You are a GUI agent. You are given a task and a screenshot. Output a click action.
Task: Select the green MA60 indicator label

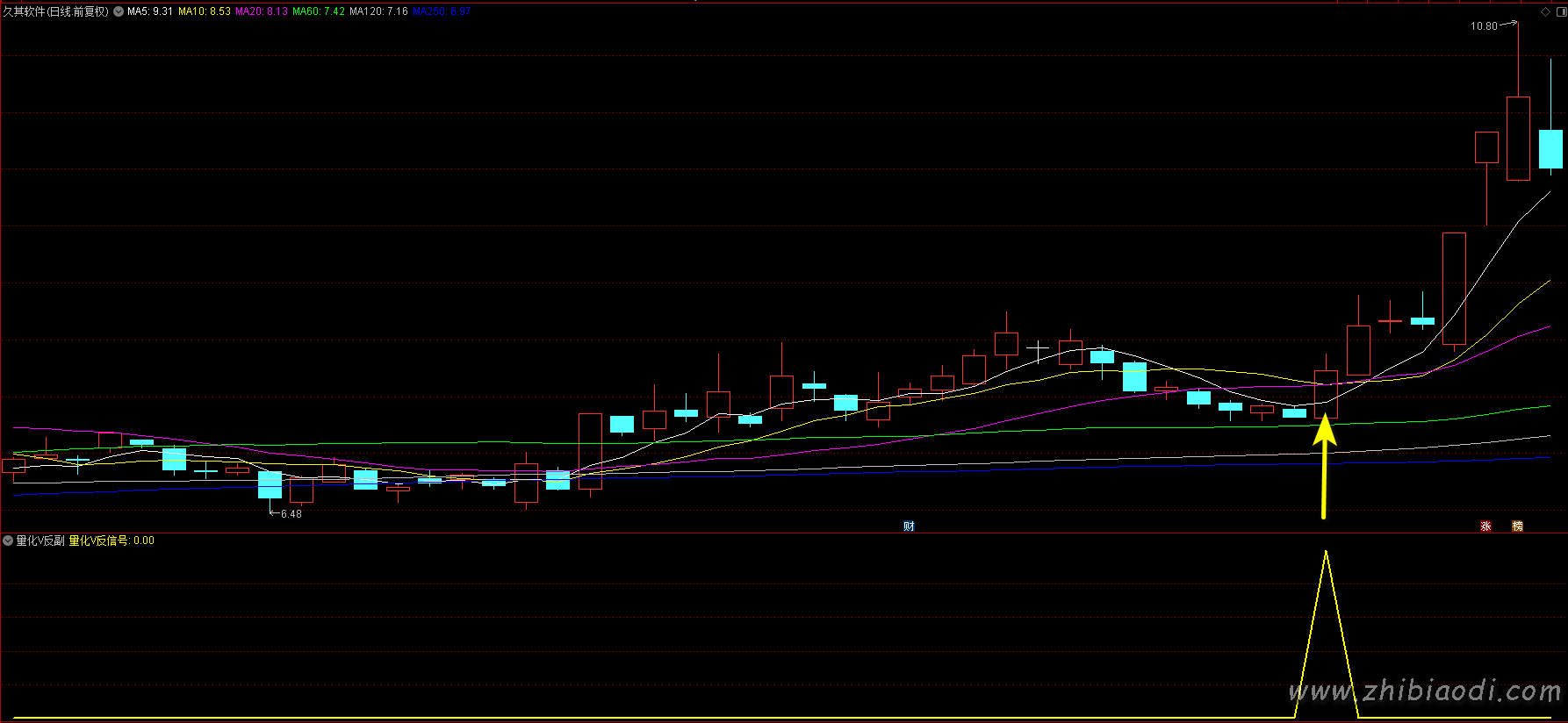319,11
